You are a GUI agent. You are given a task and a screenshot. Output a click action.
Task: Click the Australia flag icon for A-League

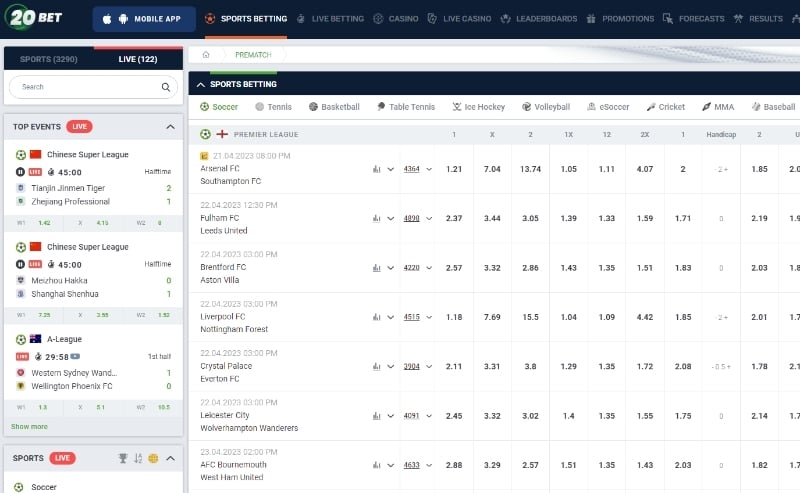tap(36, 338)
